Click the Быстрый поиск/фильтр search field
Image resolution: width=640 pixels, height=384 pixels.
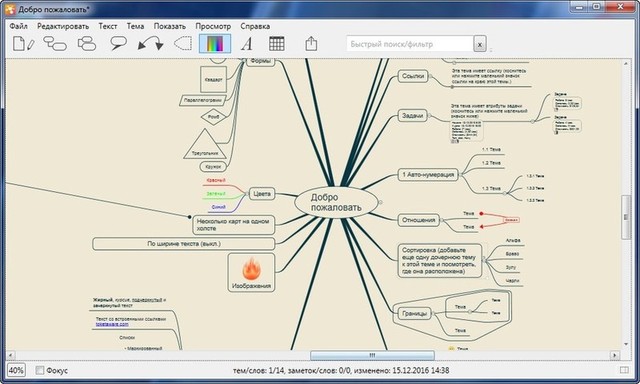410,44
